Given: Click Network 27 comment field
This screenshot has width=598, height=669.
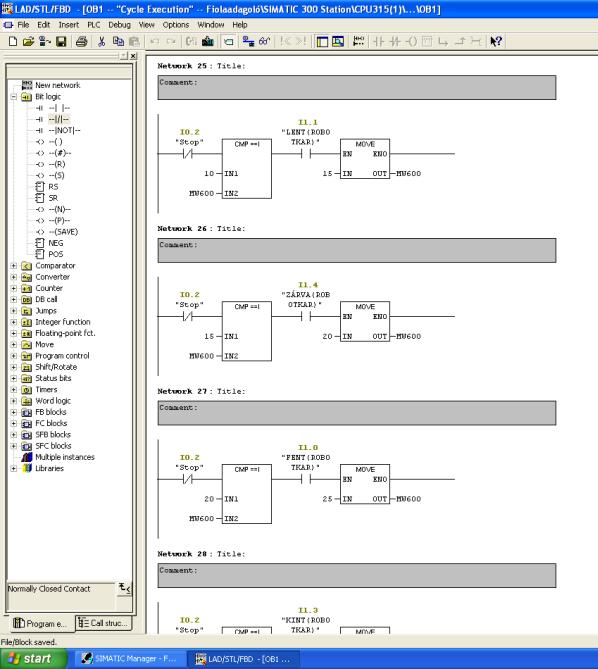Looking at the screenshot, I should tap(357, 413).
